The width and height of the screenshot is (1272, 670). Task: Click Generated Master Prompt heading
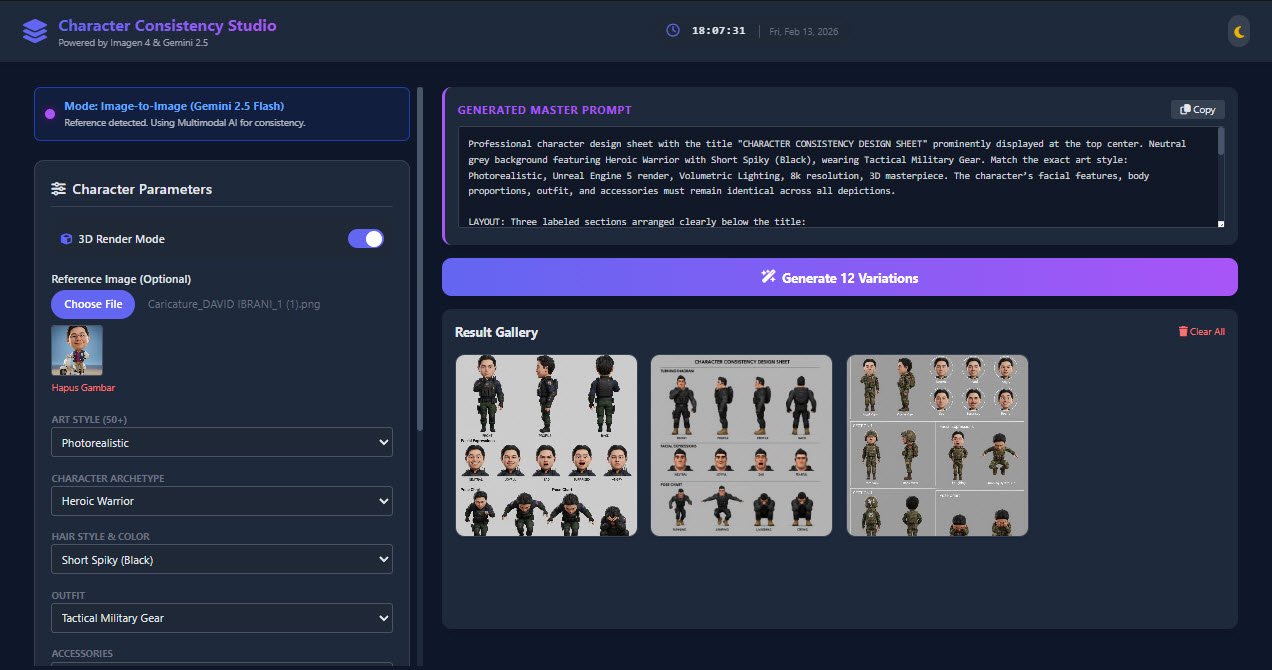coord(544,110)
